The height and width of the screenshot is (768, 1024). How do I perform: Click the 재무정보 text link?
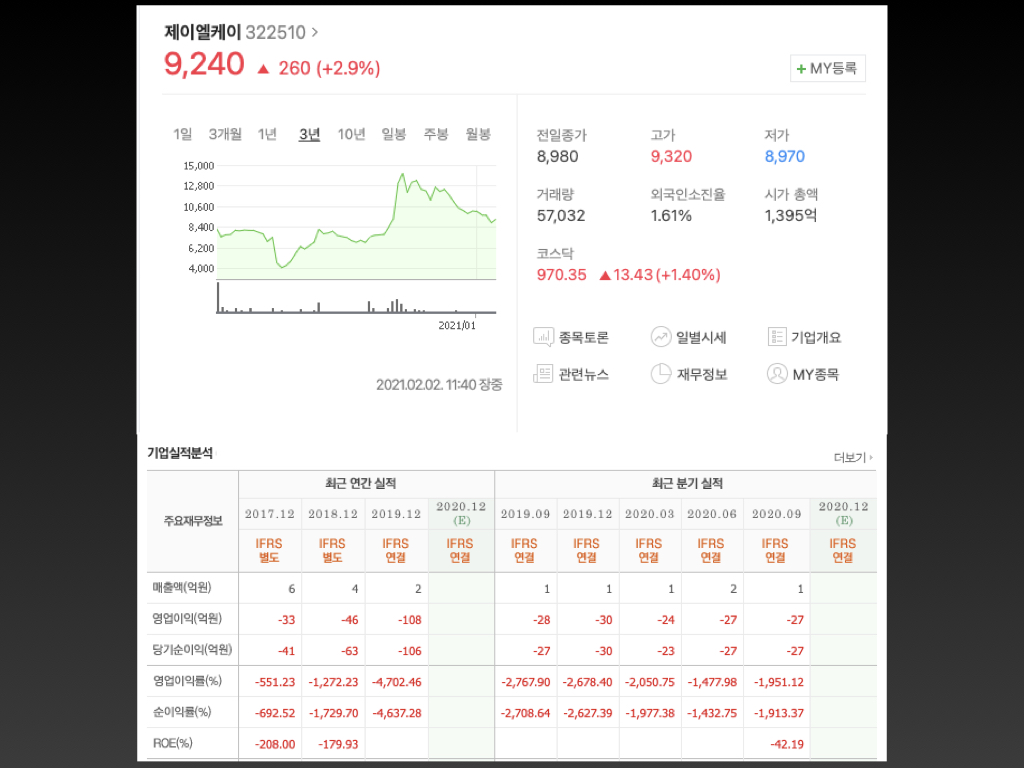pyautogui.click(x=702, y=374)
